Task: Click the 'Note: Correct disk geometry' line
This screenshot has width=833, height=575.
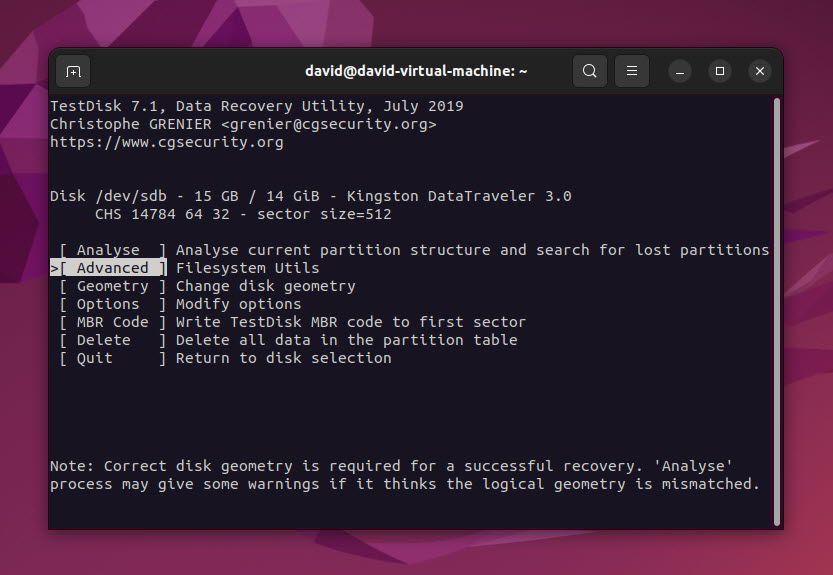Action: point(391,466)
